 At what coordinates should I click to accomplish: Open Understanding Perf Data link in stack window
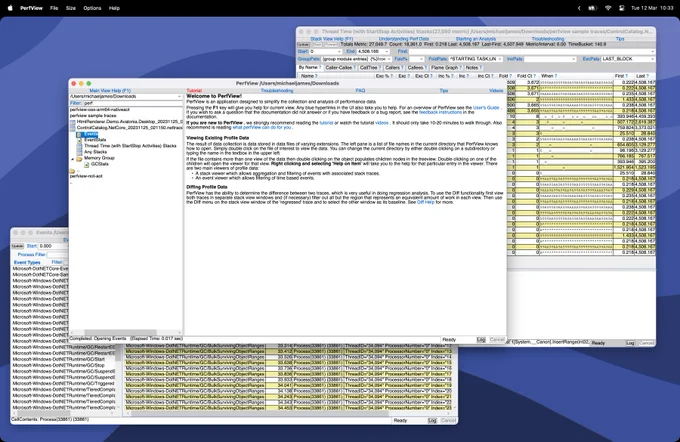coord(404,39)
